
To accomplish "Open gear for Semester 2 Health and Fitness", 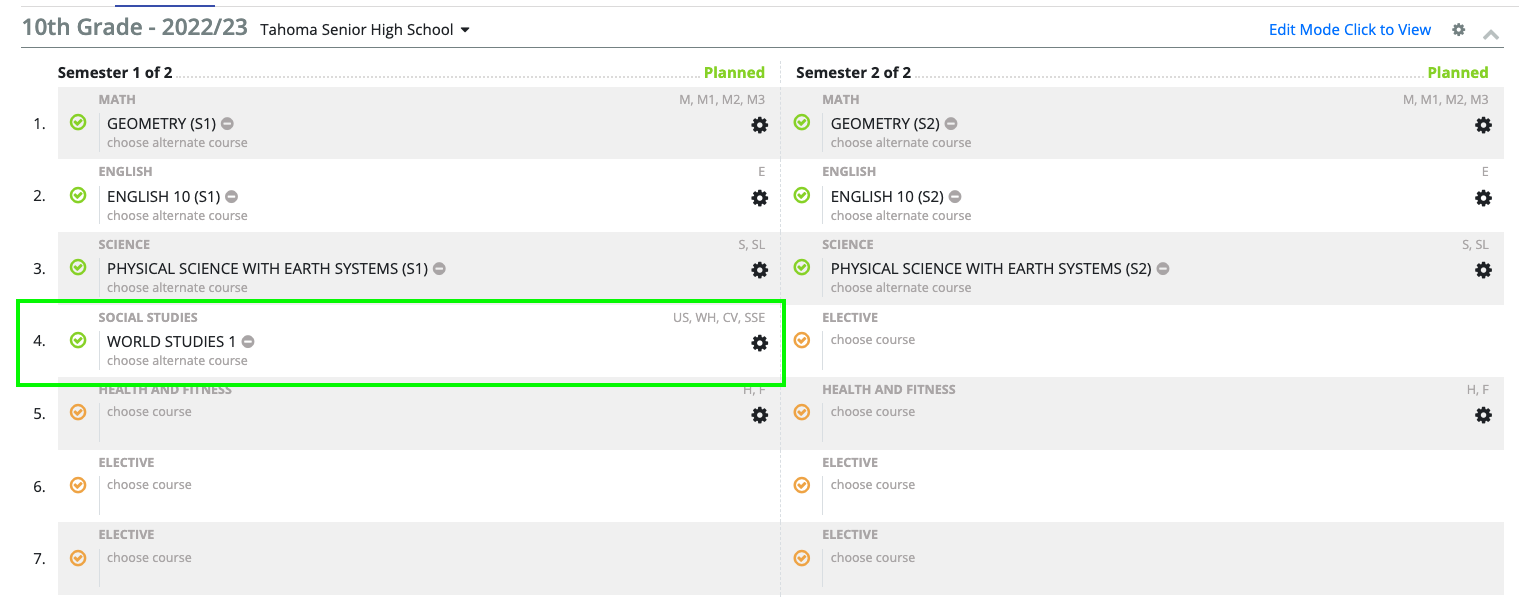I will (x=1483, y=415).
